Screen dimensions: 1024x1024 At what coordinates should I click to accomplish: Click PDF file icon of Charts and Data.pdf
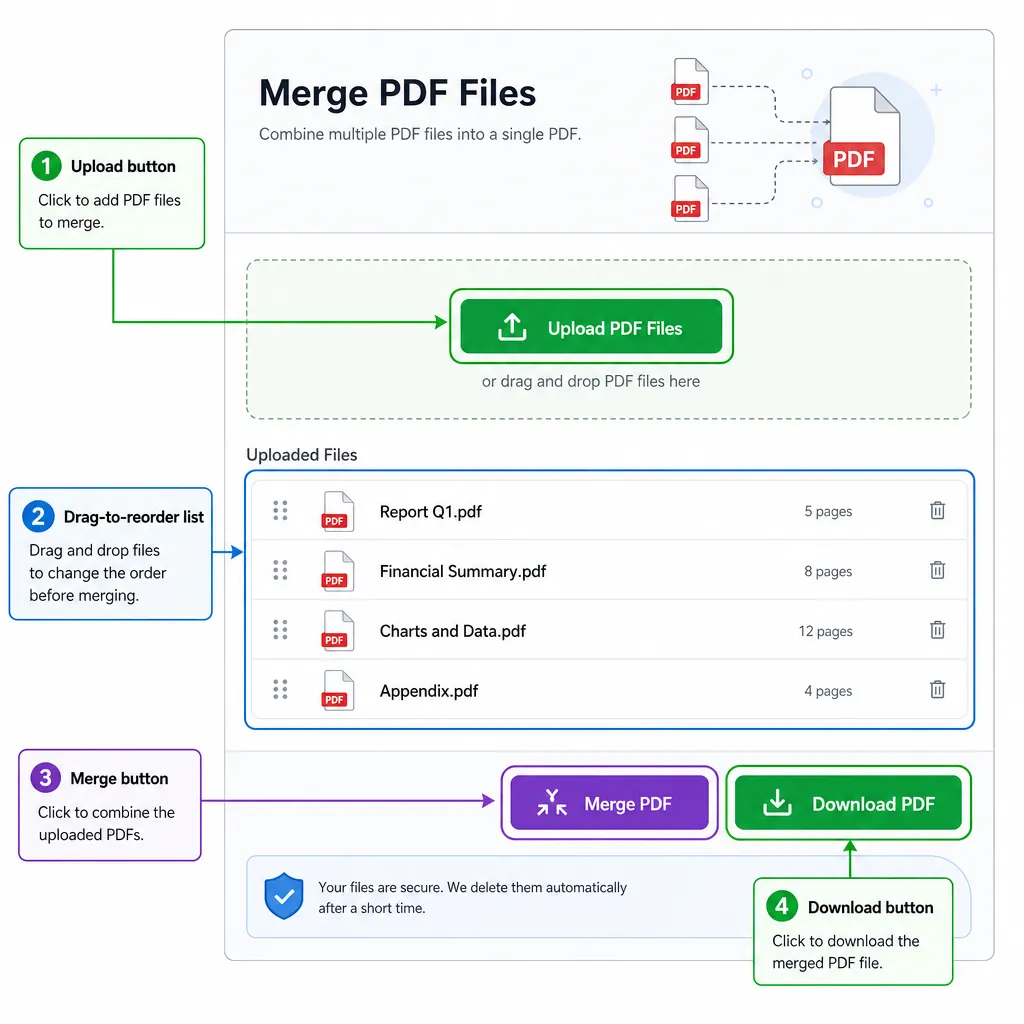pyautogui.click(x=338, y=631)
